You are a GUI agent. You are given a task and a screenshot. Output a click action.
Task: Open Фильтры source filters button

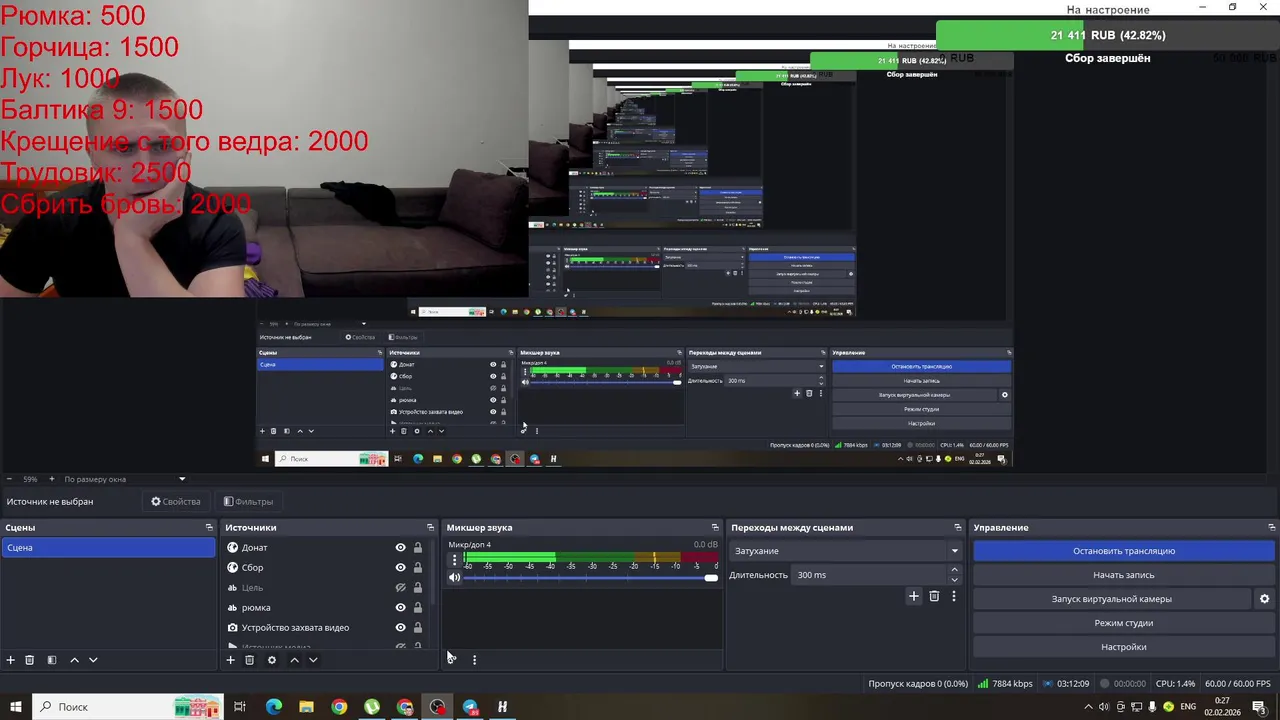[x=248, y=502]
